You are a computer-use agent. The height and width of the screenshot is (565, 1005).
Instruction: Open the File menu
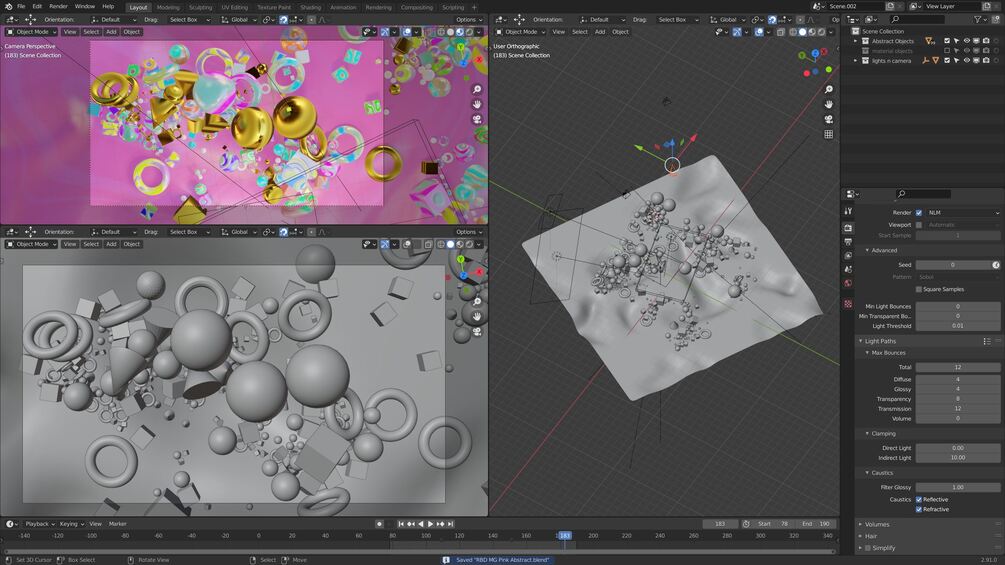click(21, 6)
